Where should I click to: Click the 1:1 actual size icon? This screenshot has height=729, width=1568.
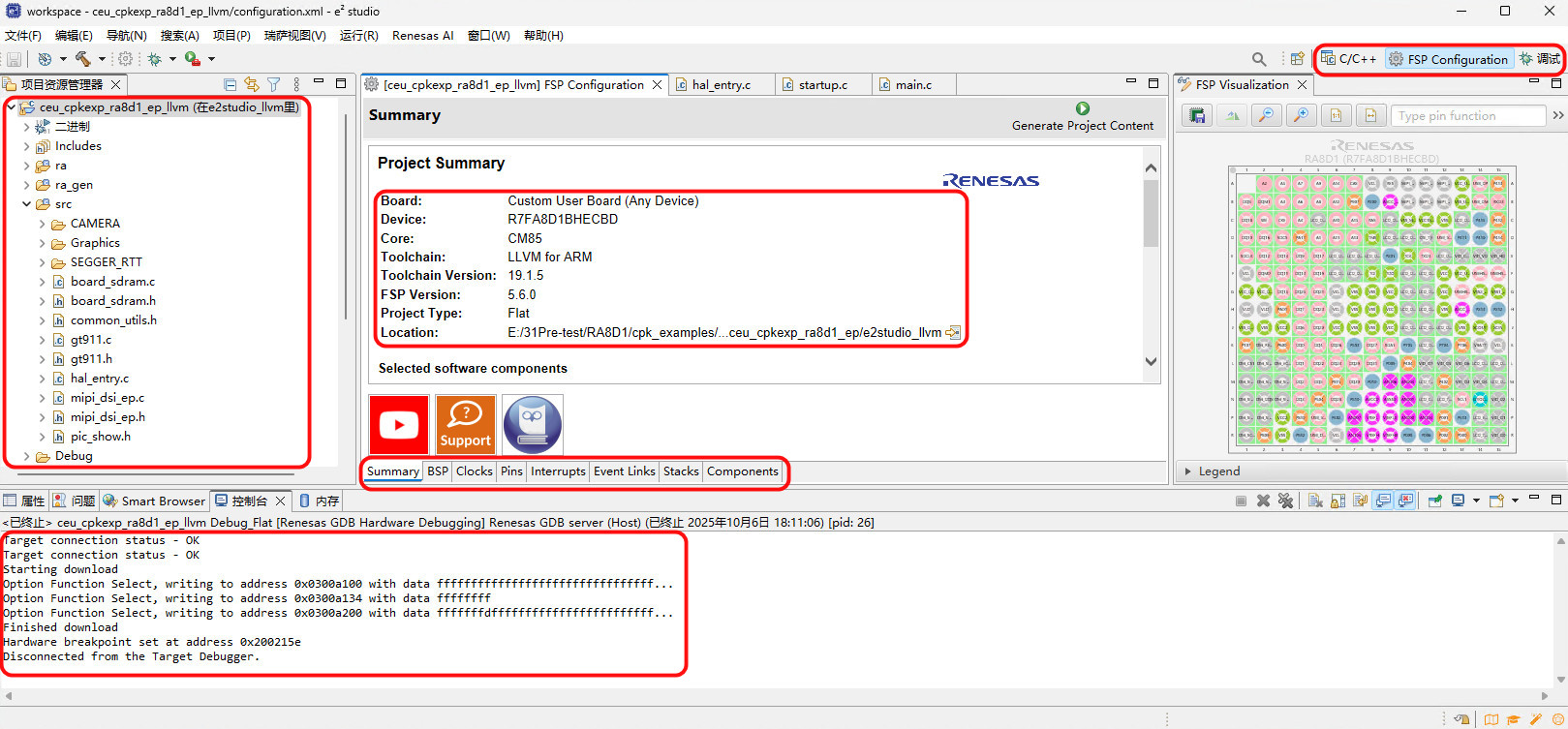click(x=1336, y=115)
